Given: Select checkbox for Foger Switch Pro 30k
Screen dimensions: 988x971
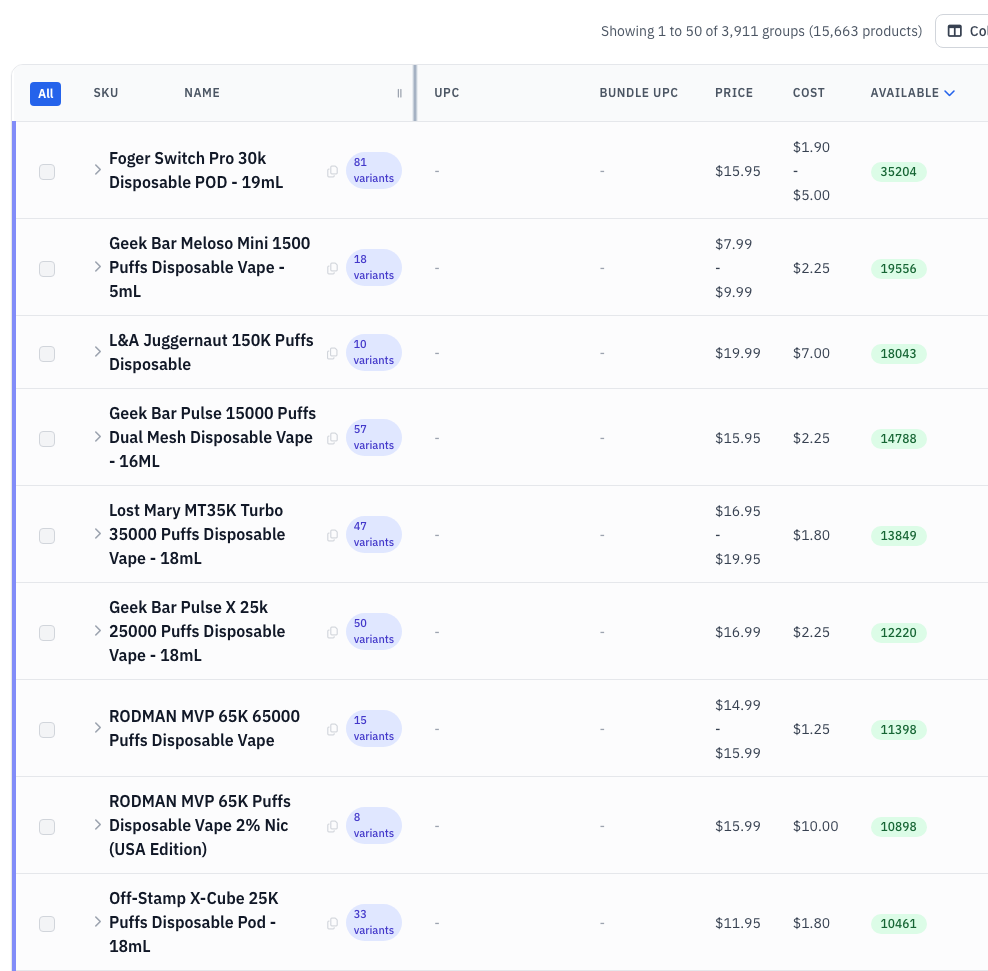Looking at the screenshot, I should 47,171.
